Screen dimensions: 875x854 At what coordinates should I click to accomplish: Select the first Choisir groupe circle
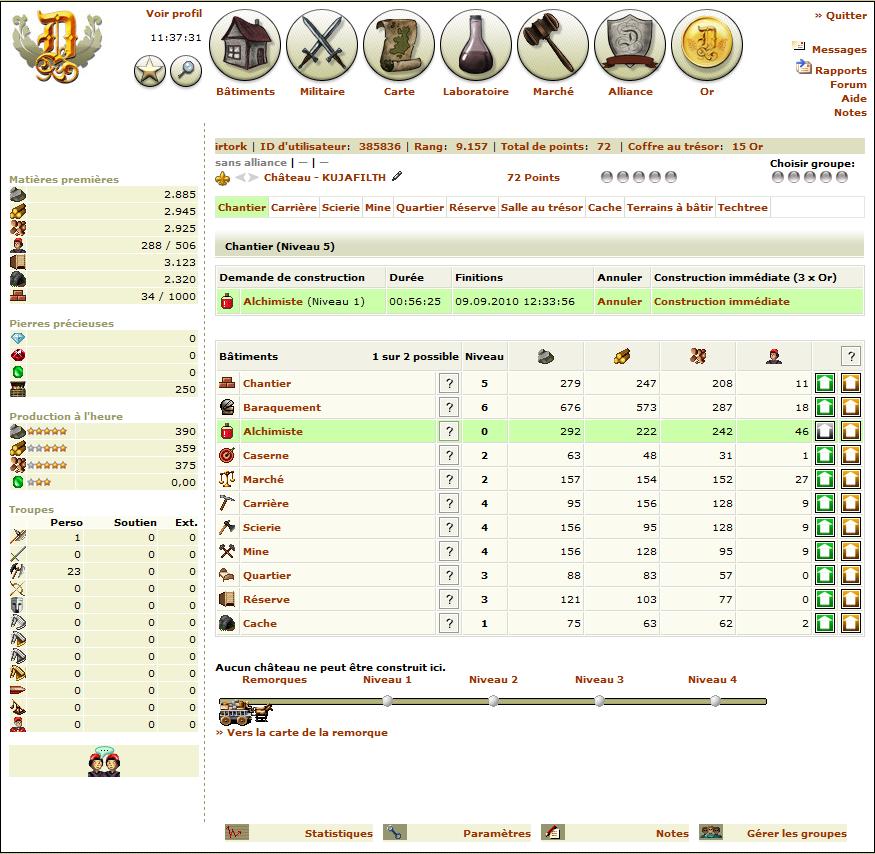[777, 177]
